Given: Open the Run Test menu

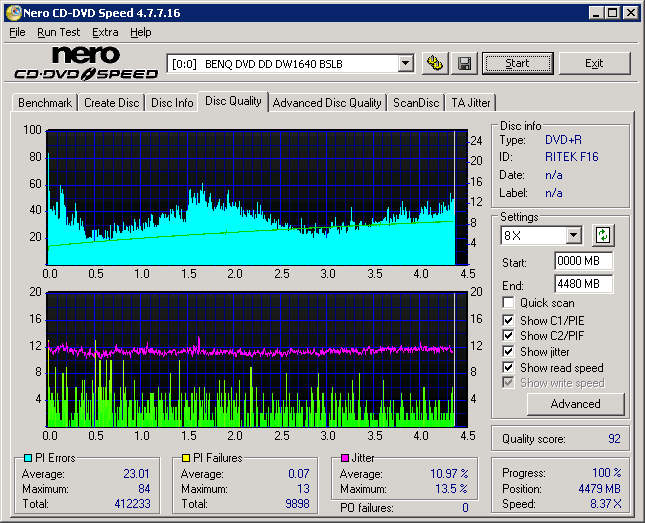Looking at the screenshot, I should click(x=58, y=32).
